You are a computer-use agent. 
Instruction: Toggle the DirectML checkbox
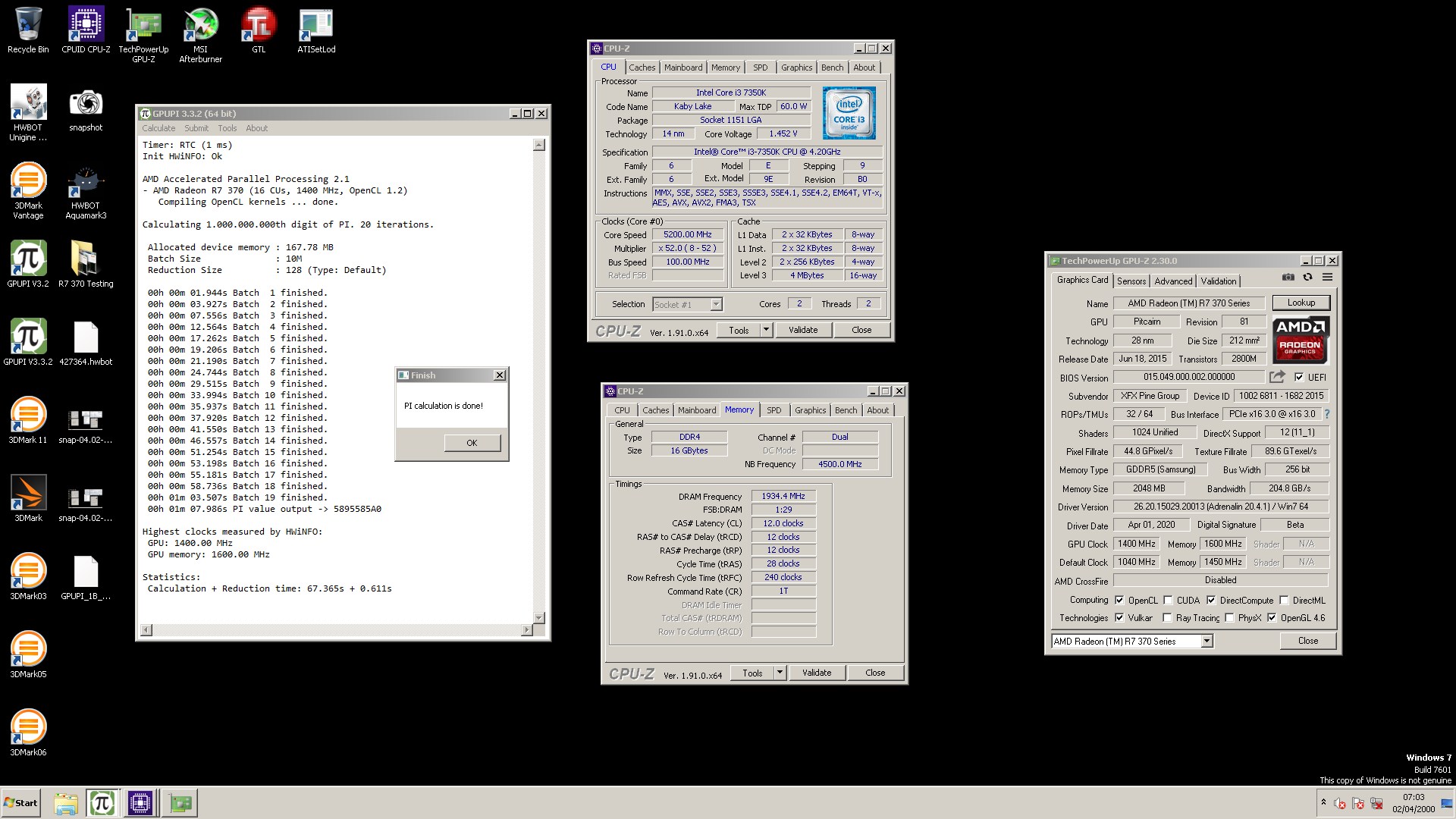pos(1284,600)
